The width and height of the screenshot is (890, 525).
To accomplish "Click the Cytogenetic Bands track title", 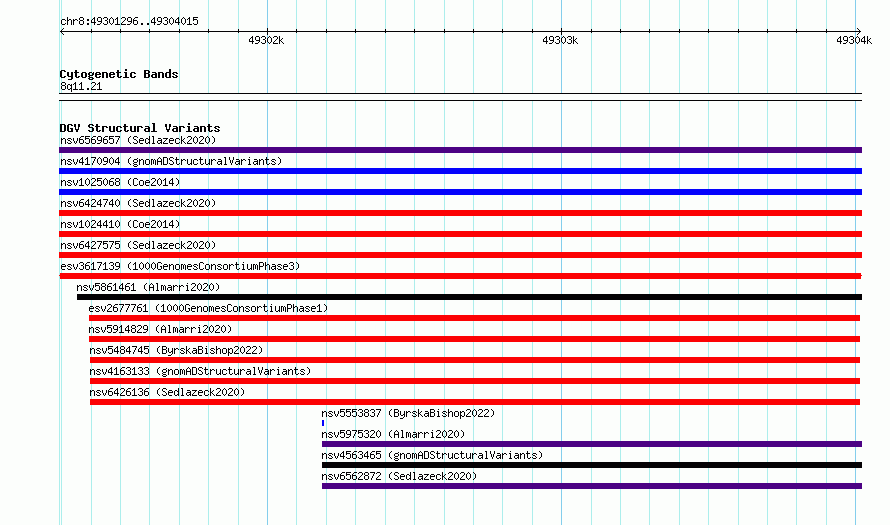I will point(119,74).
